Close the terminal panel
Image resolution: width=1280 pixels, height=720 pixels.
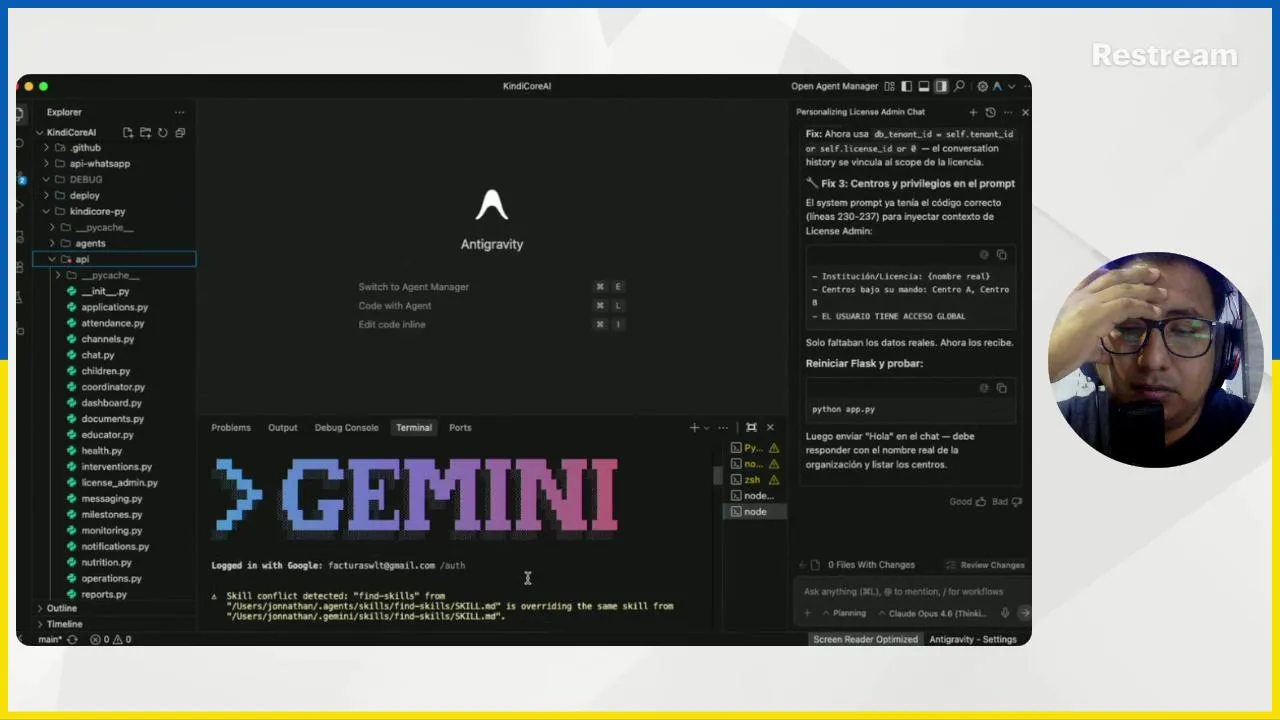[770, 428]
